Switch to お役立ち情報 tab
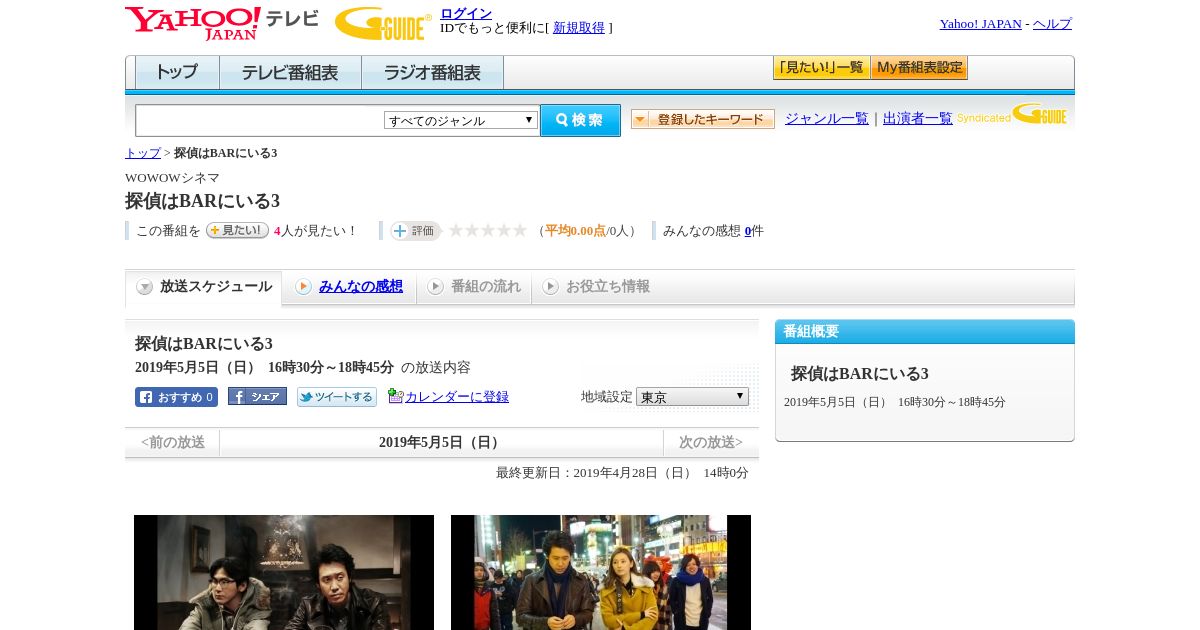Viewport: 1200px width, 630px height. (x=597, y=287)
